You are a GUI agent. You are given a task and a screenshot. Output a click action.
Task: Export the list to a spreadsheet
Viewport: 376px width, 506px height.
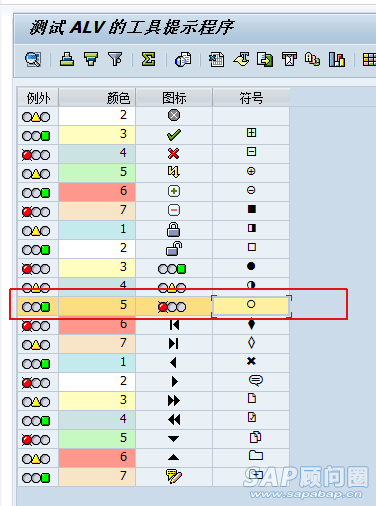[x=217, y=60]
